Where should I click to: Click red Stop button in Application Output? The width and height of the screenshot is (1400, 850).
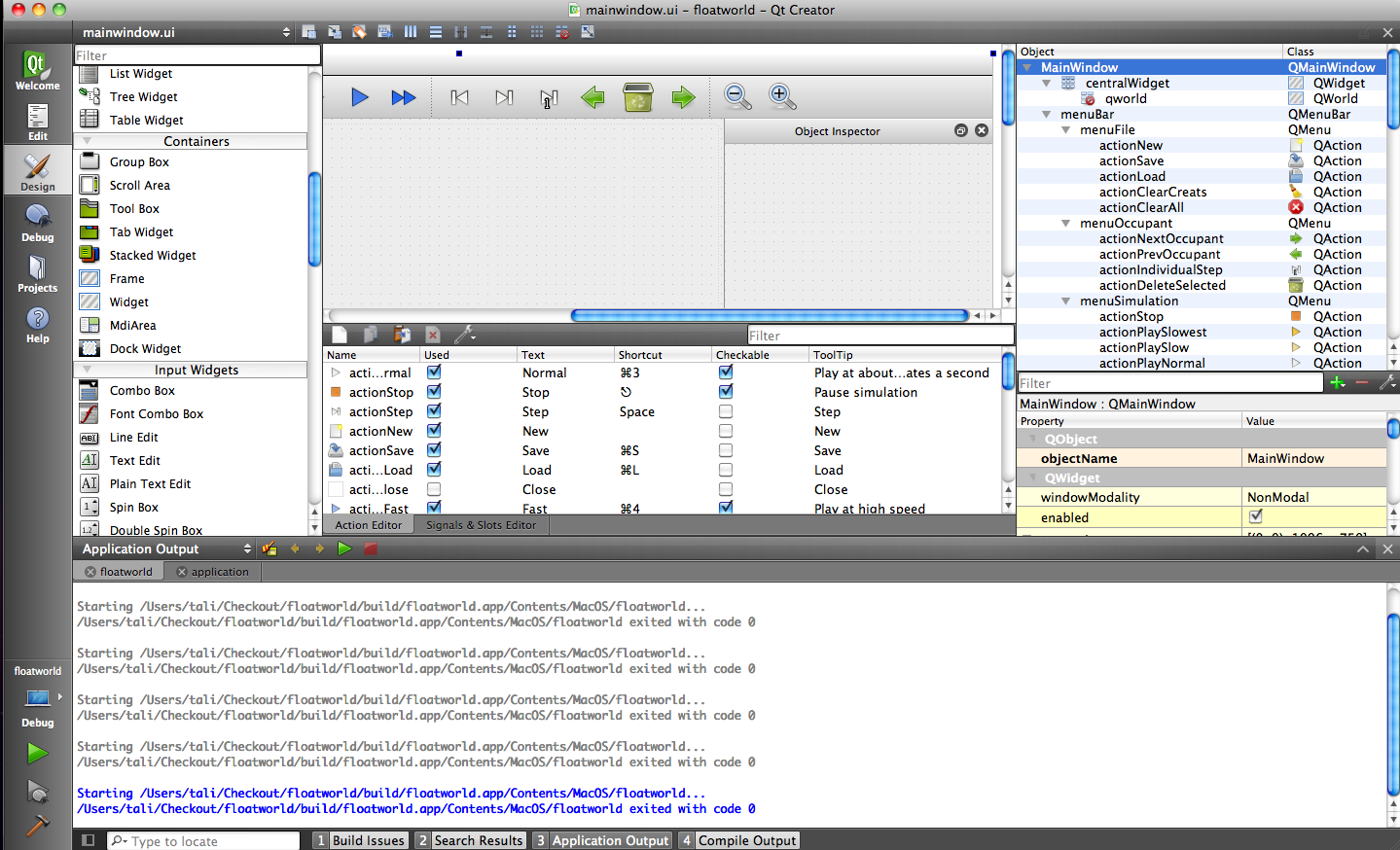click(x=370, y=549)
